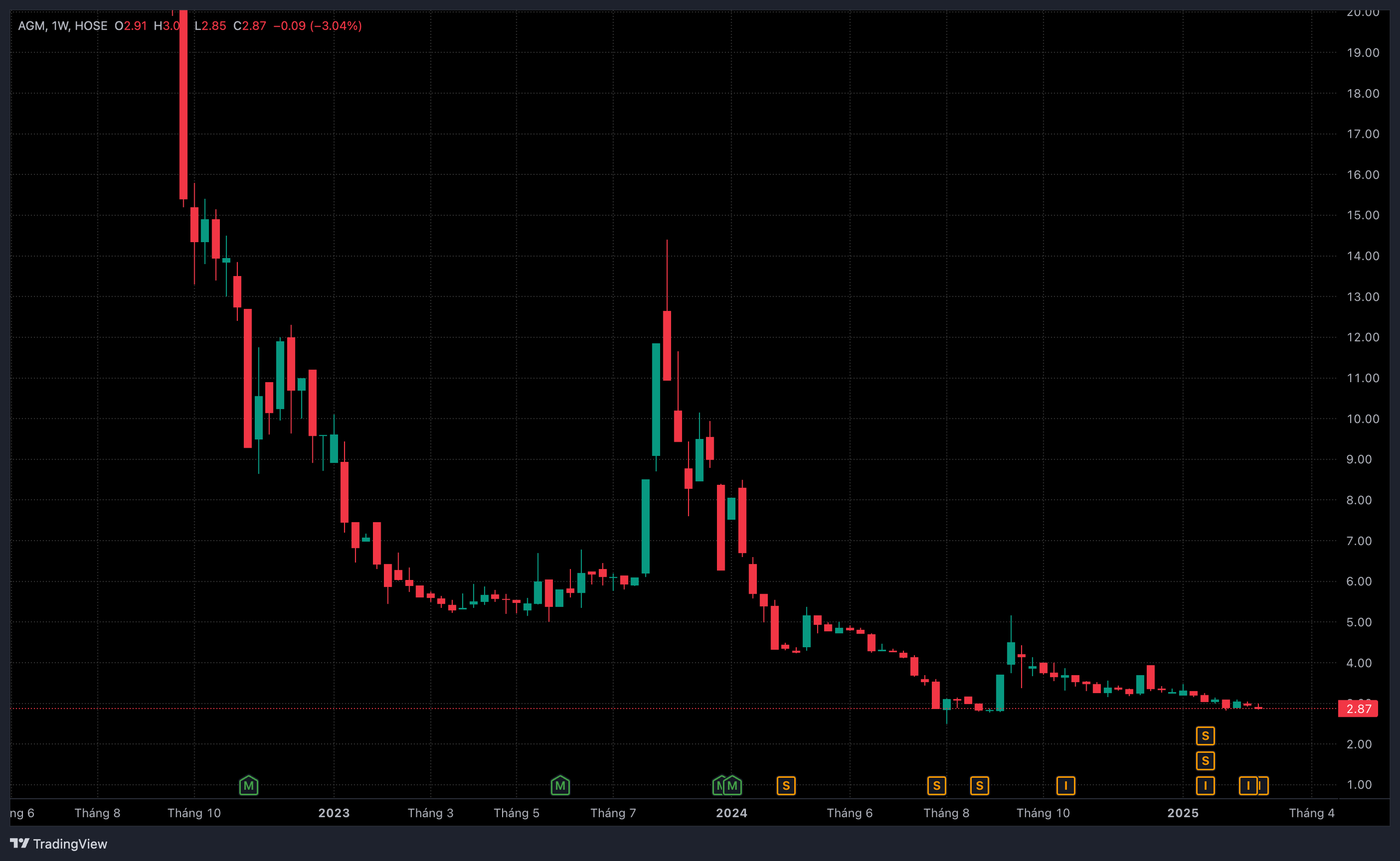This screenshot has width=1400, height=861.
Task: Click the AGM, 1W, HOSE symbol title
Action: (63, 26)
